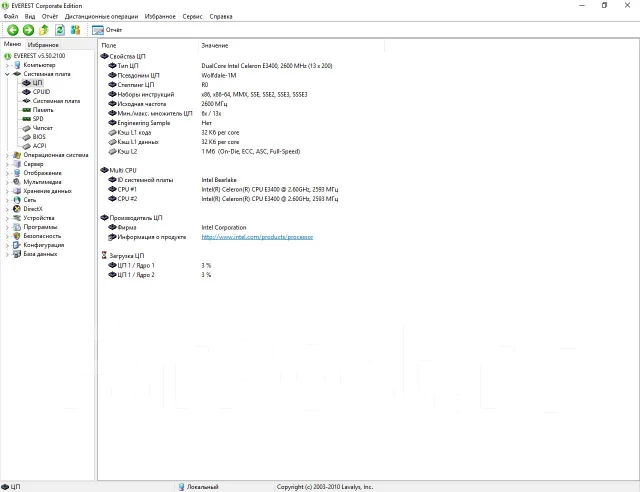
Task: Select the ЦП 1 / Ядро 1 row
Action: click(x=160, y=265)
